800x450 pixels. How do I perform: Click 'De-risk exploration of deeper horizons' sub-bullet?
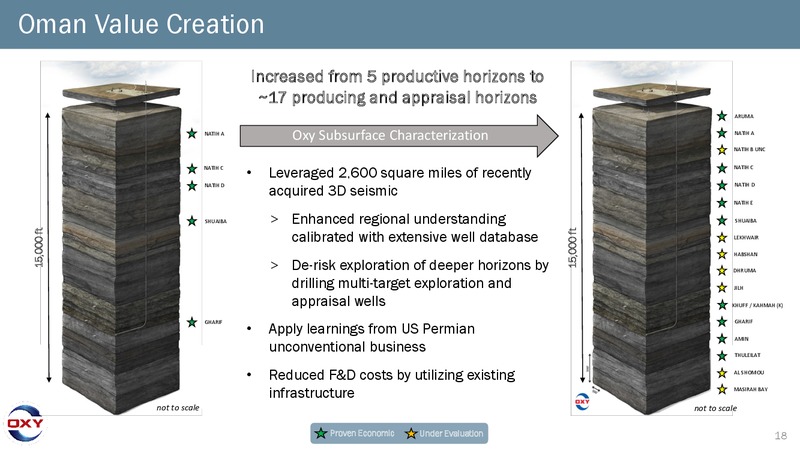click(x=420, y=283)
